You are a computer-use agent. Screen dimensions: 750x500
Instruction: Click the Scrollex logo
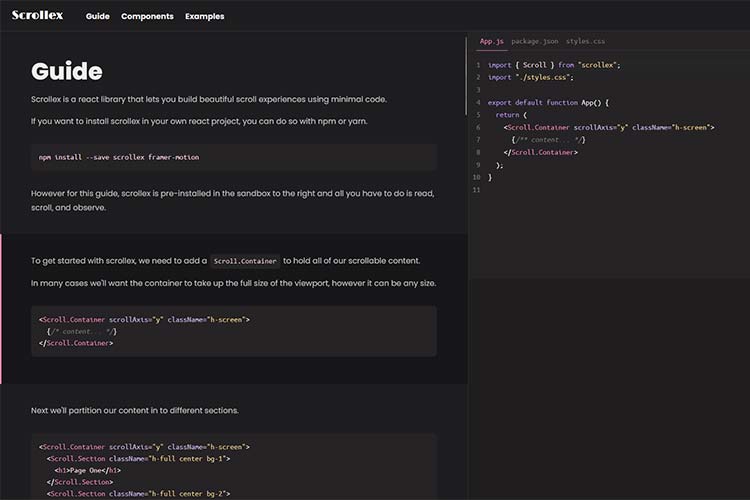tap(37, 16)
